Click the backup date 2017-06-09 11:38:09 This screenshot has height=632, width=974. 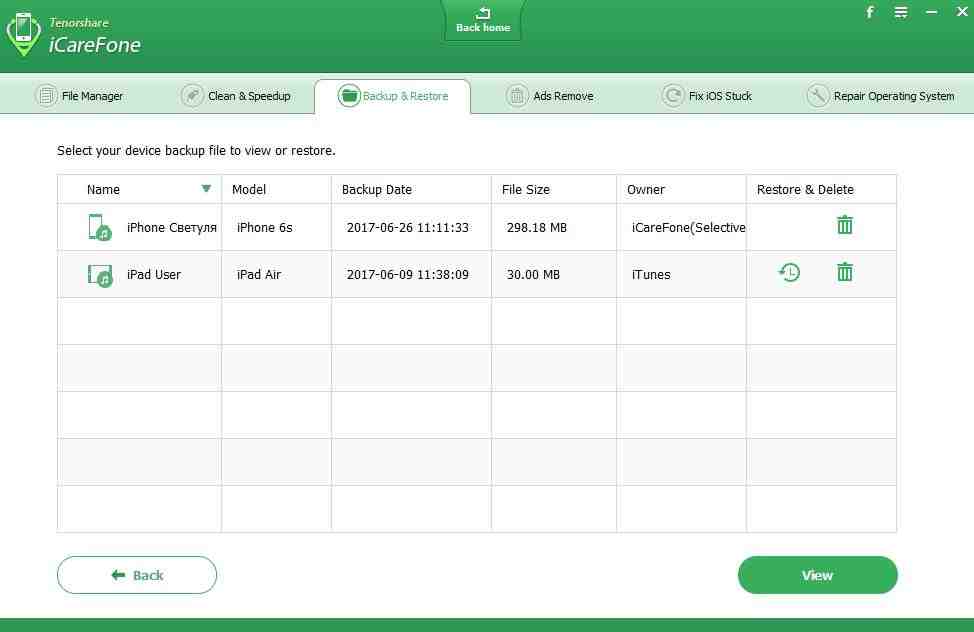(x=407, y=275)
